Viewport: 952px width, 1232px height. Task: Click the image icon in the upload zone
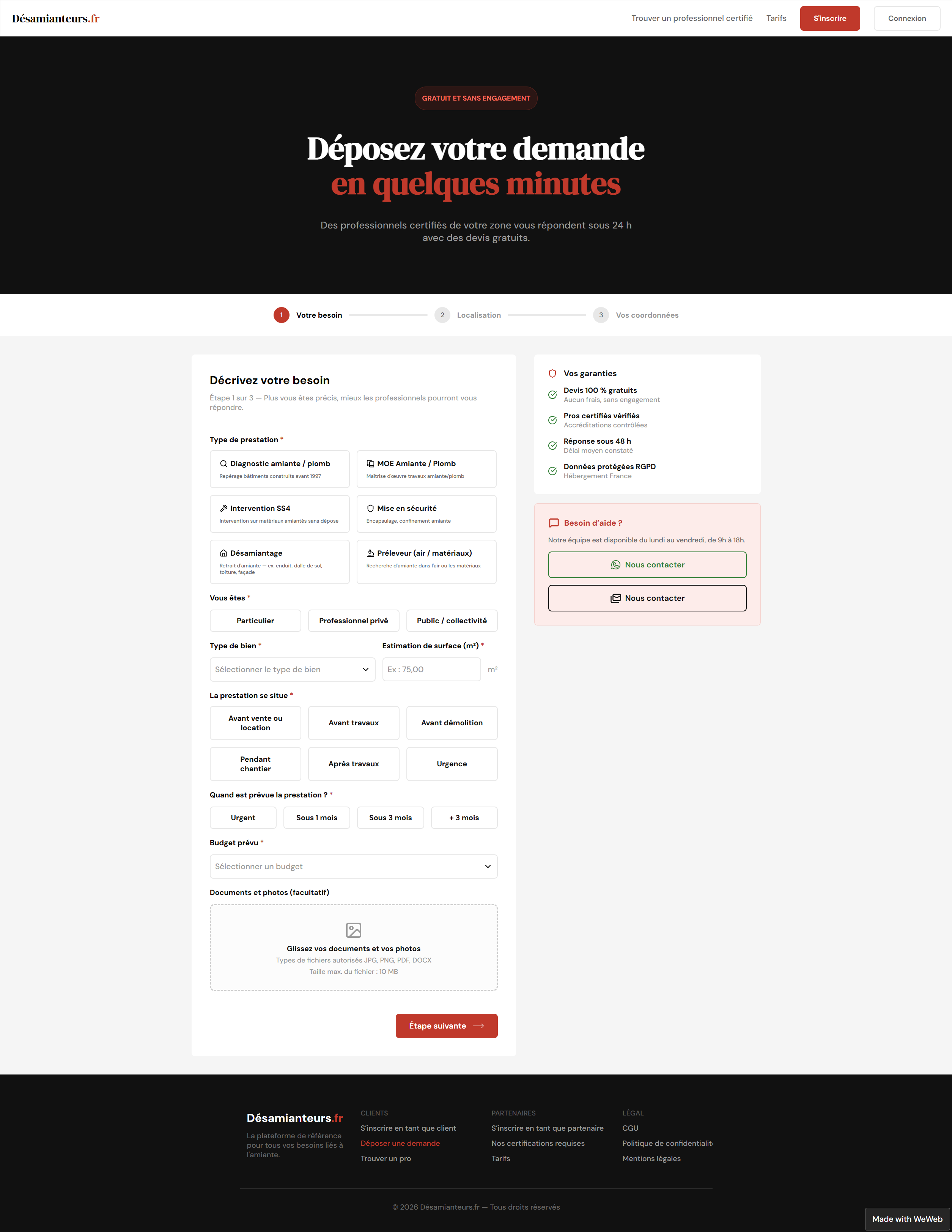tap(354, 930)
